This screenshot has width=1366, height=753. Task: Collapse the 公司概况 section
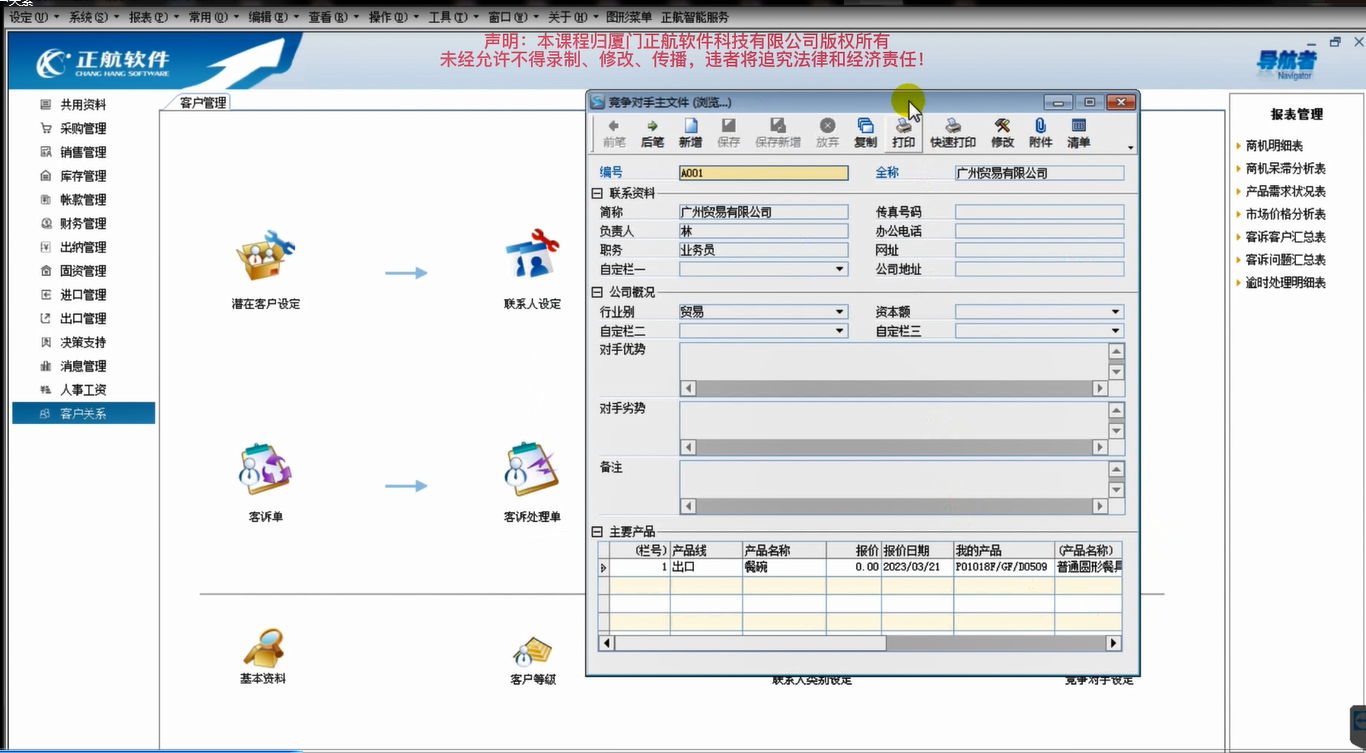point(597,293)
